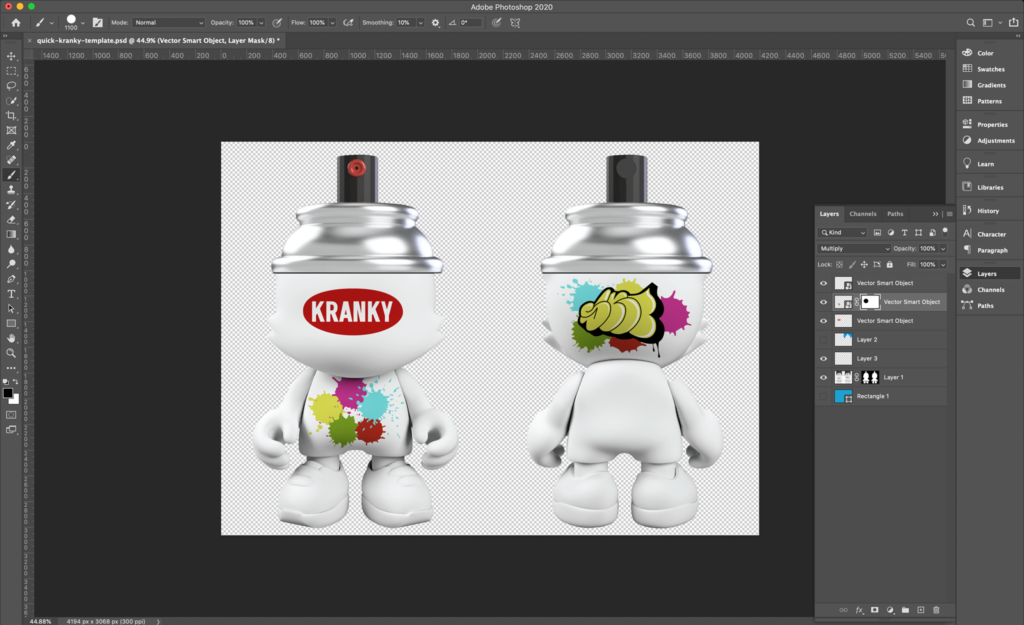Open brush preset picker arrow

pos(83,23)
